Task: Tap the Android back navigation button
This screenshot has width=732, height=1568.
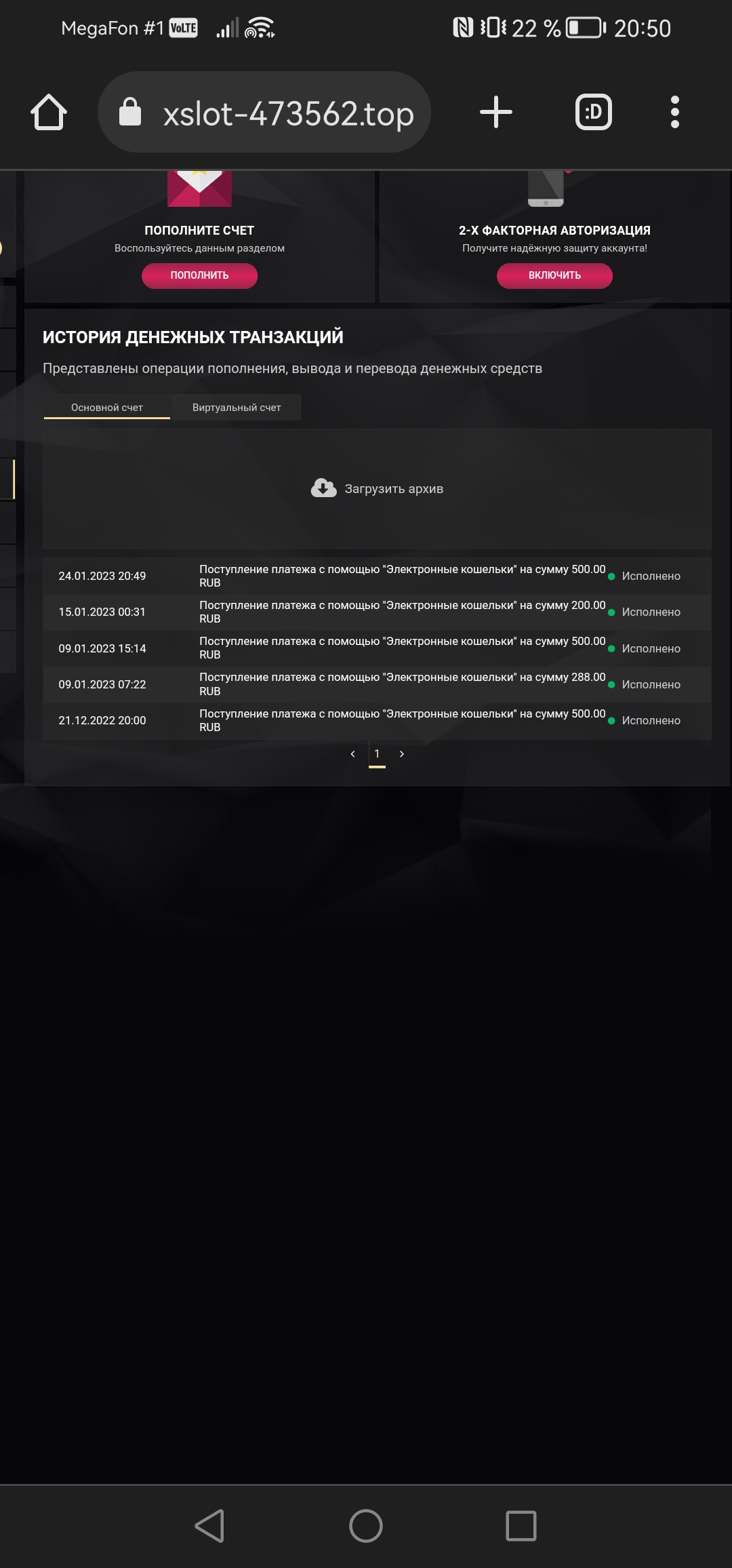Action: click(x=209, y=1526)
